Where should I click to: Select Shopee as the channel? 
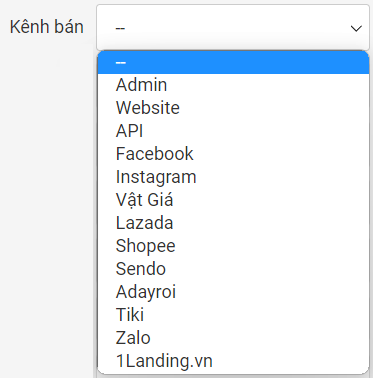pyautogui.click(x=233, y=246)
